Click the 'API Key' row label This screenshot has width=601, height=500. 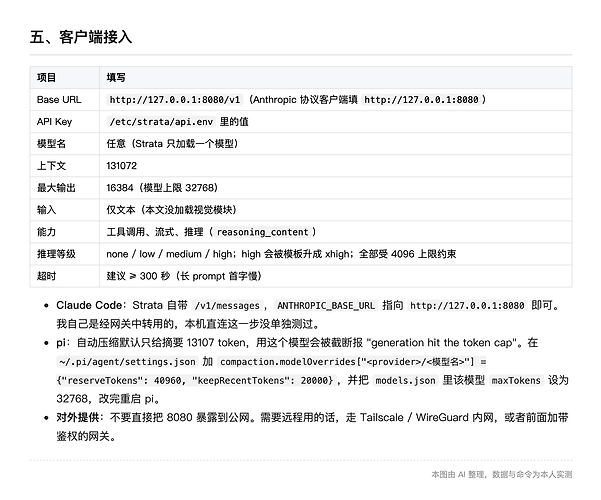[54, 122]
